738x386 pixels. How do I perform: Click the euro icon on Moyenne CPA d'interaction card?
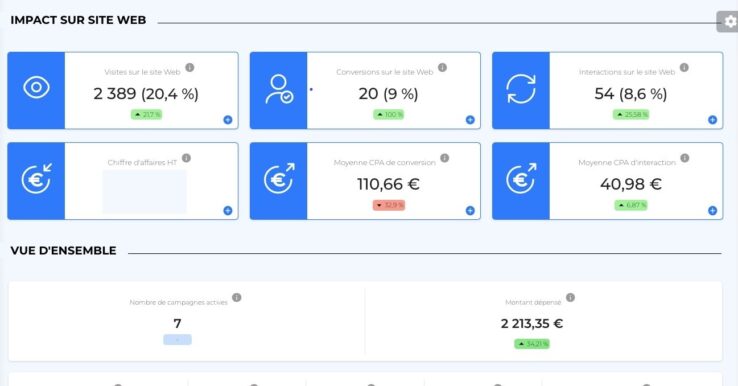521,178
